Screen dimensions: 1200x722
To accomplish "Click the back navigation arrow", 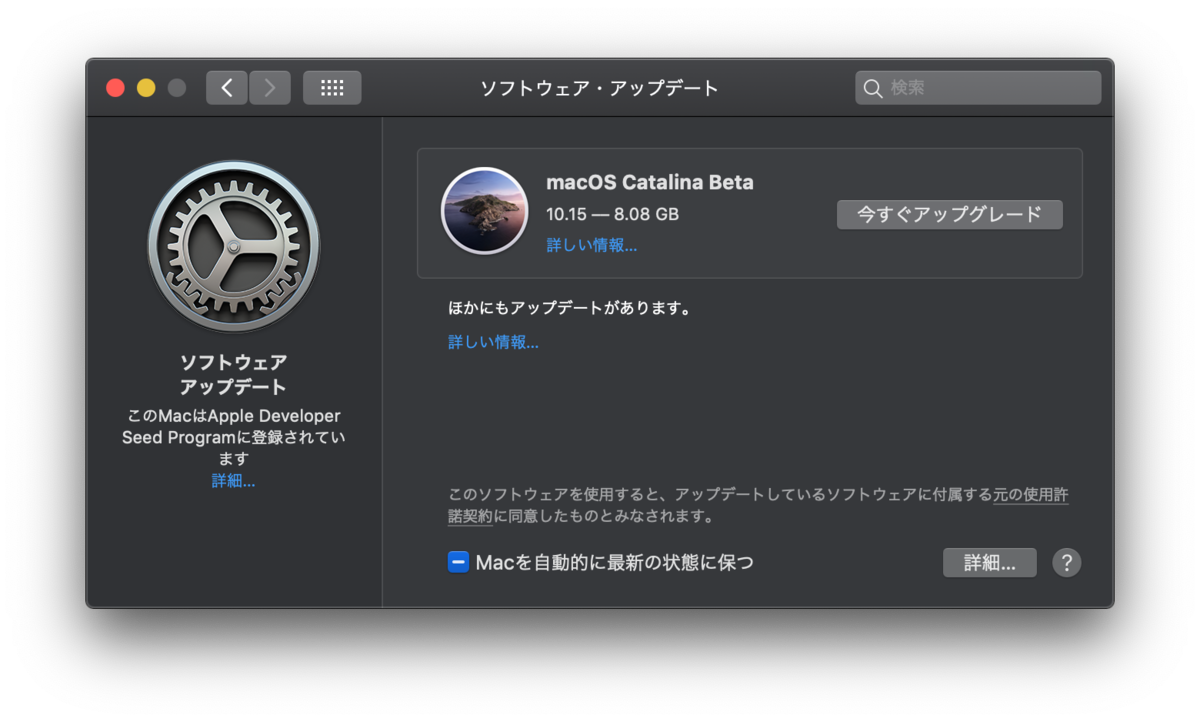I will pos(226,87).
